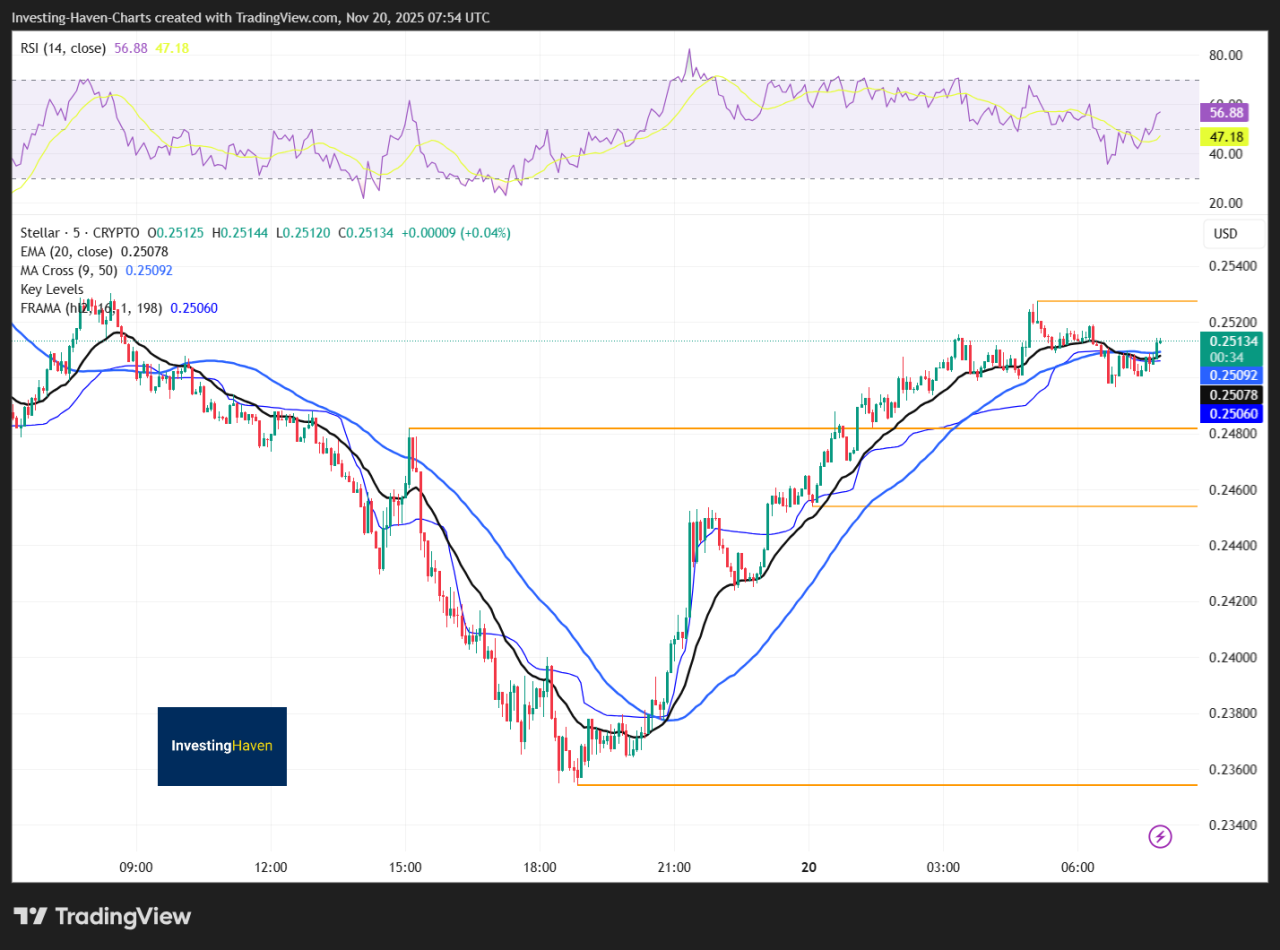Click the 21:00 time axis label
The width and height of the screenshot is (1280, 950).
(674, 867)
